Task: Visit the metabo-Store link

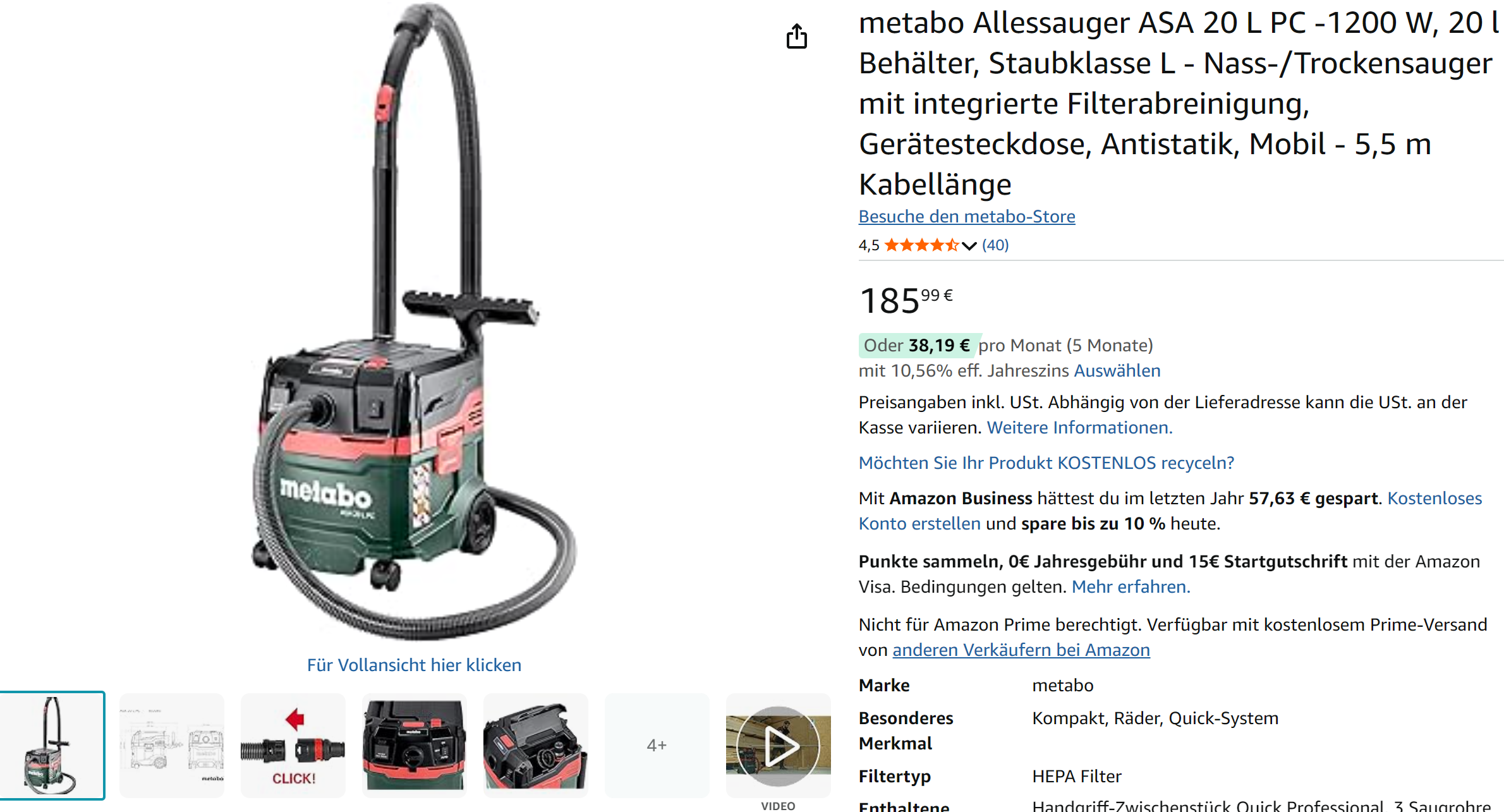Action: (967, 216)
